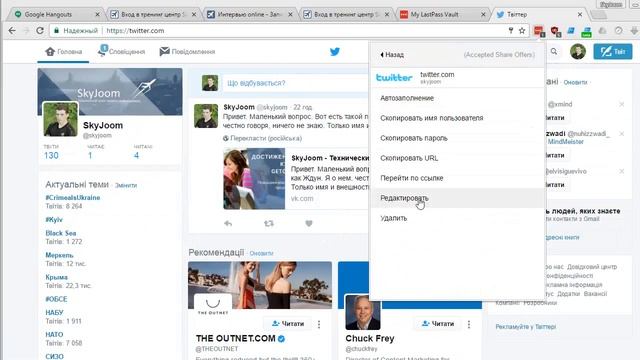The height and width of the screenshot is (360, 640).
Task: Open #Kyiv trend
Action: 54,220
